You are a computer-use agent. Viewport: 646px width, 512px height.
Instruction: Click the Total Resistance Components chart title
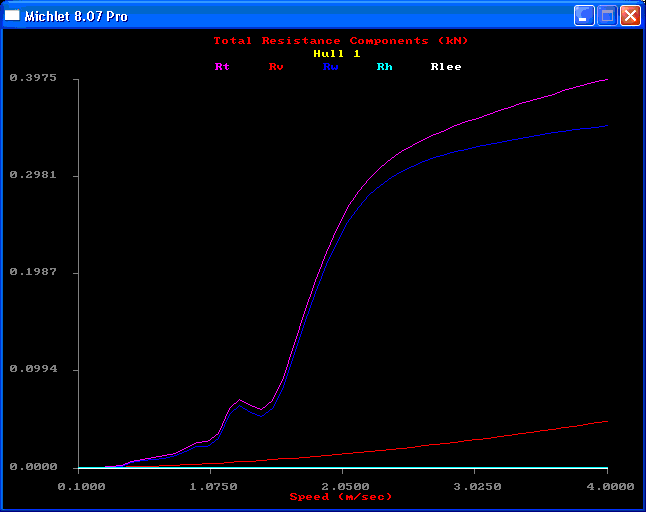tap(340, 41)
